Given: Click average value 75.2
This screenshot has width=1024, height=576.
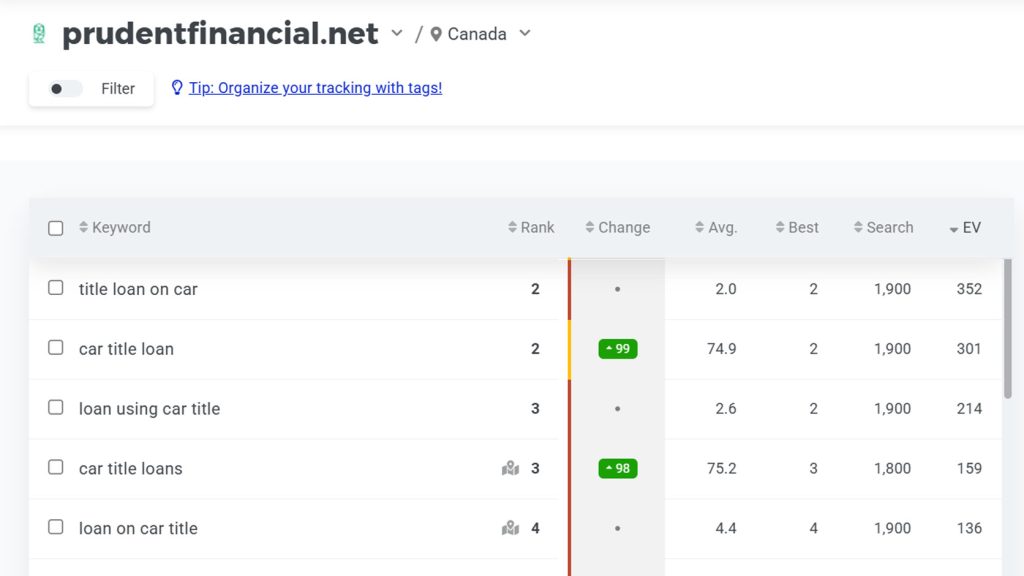Looking at the screenshot, I should 722,468.
